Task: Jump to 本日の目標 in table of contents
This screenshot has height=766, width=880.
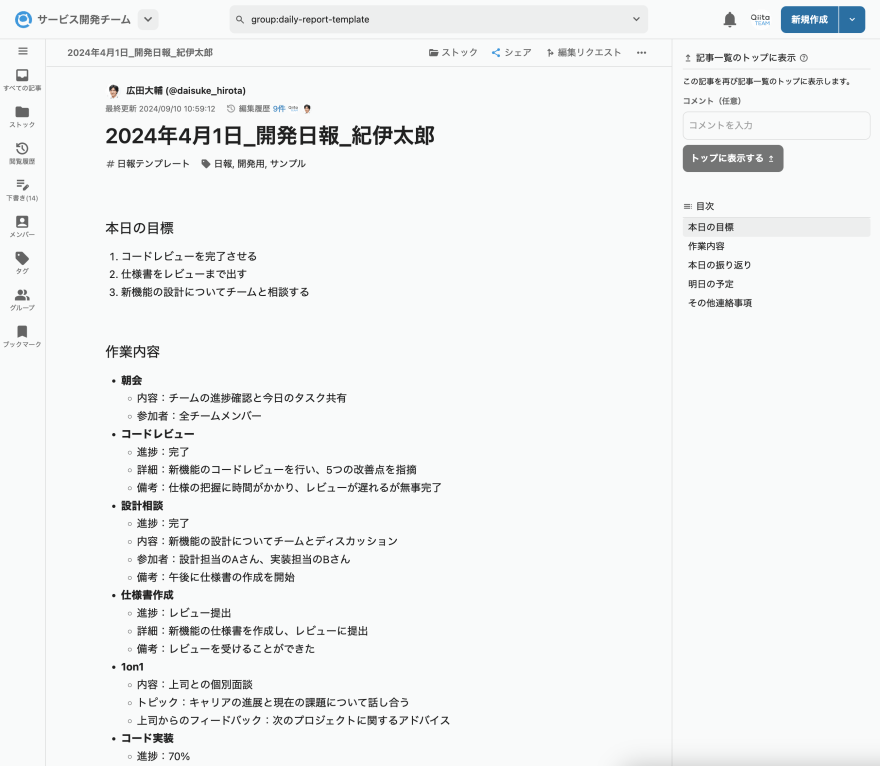Action: pos(776,227)
